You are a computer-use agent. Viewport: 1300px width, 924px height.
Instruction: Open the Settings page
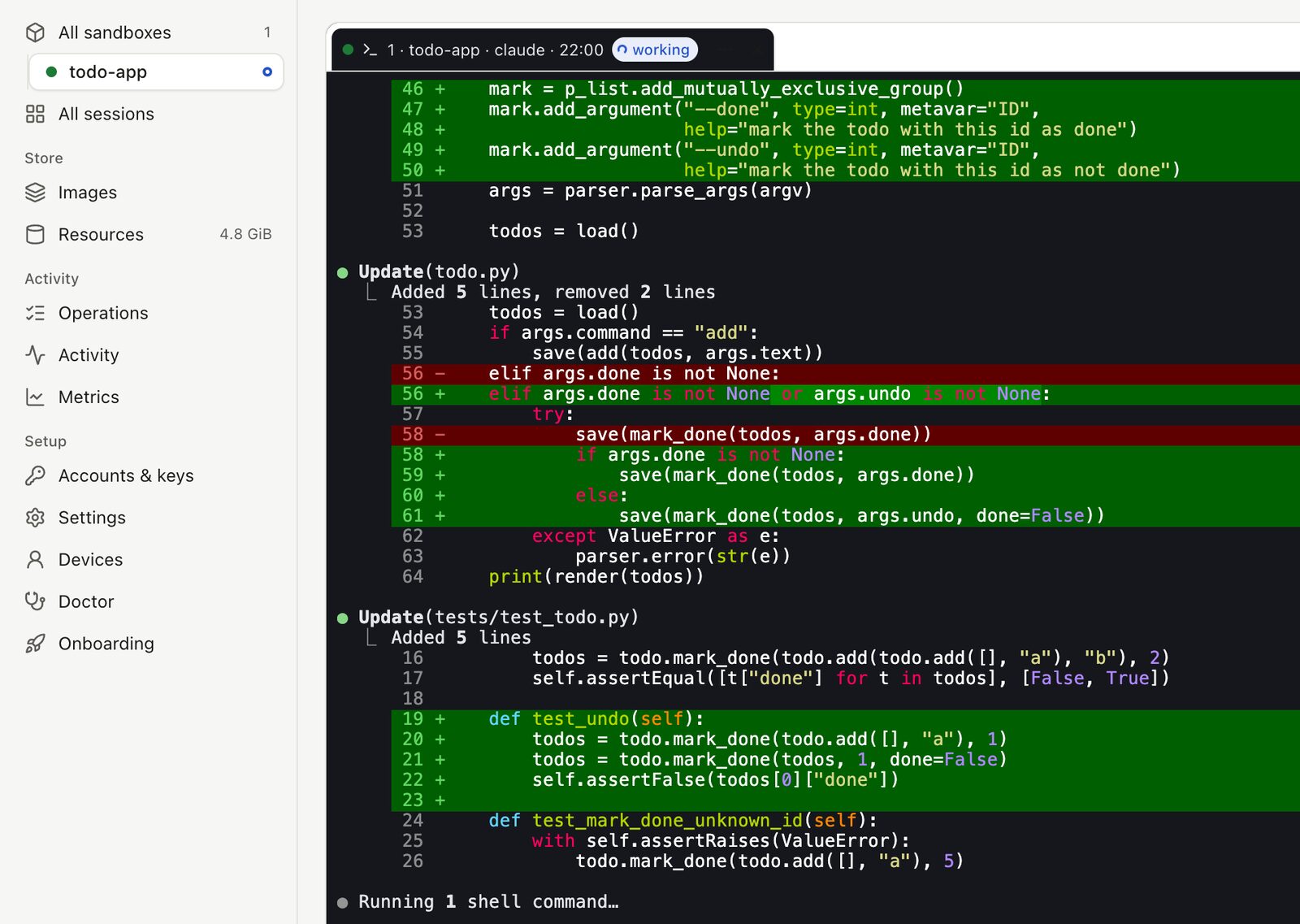point(149,518)
